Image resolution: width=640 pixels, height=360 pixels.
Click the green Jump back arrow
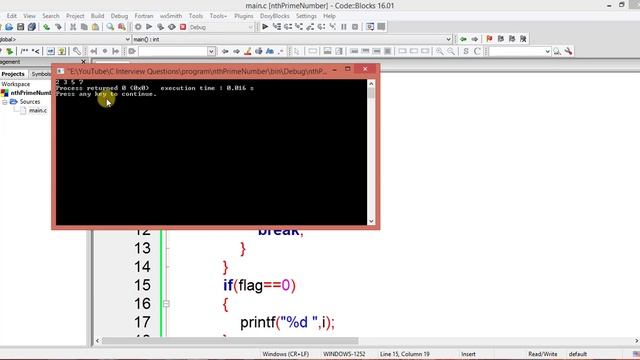coord(463,39)
